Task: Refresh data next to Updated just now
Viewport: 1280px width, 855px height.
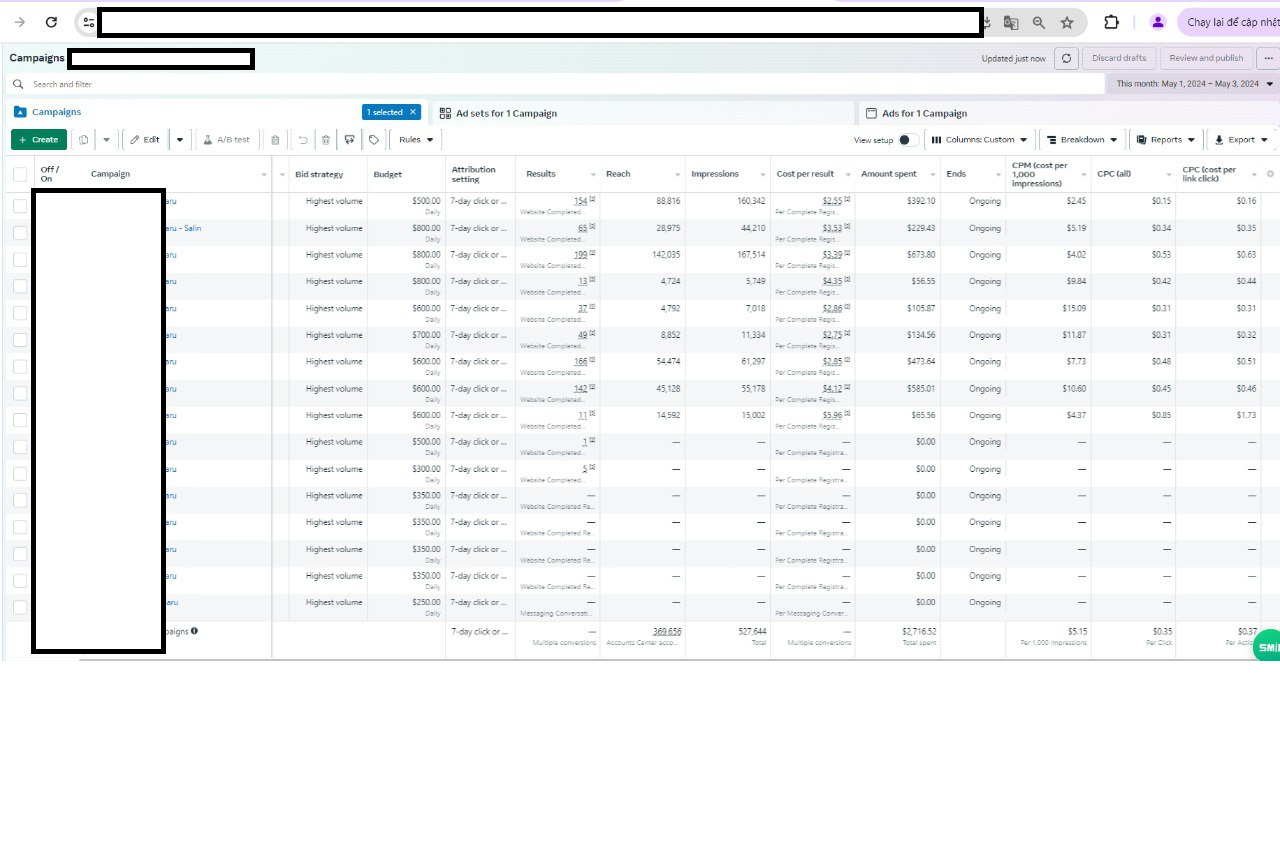Action: (x=1067, y=58)
